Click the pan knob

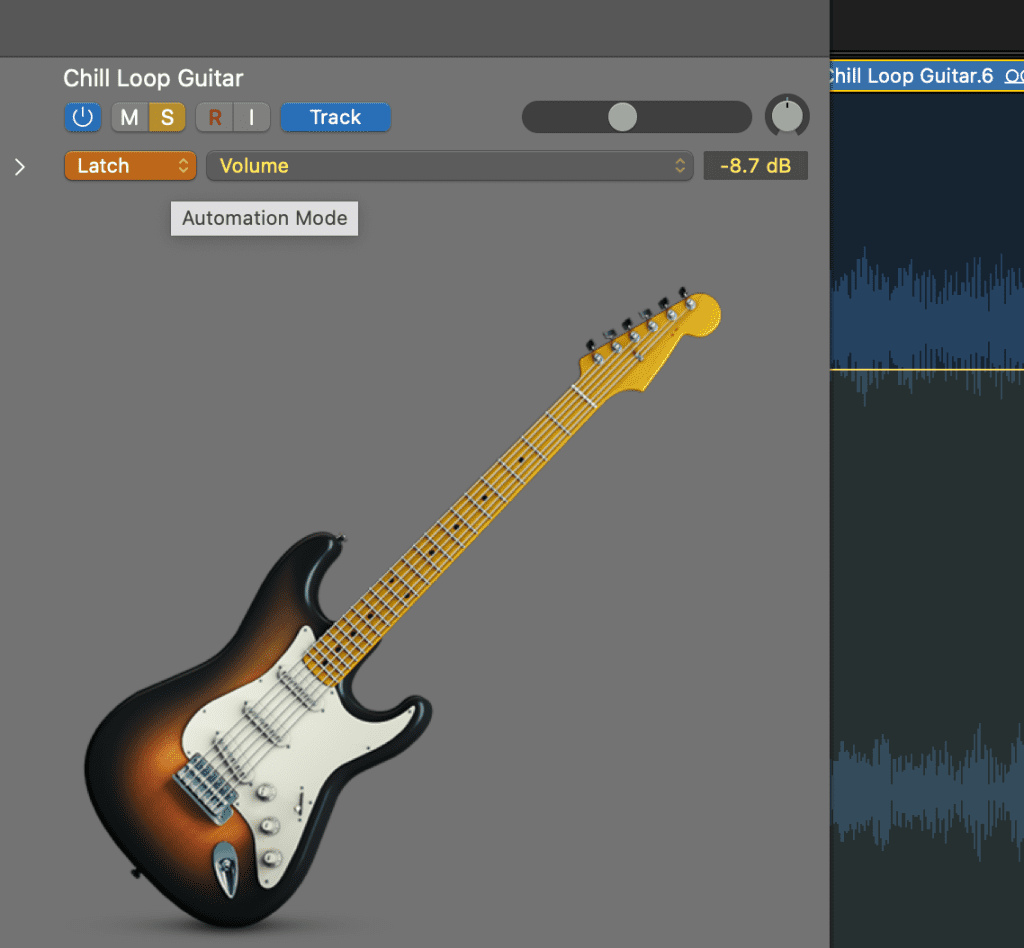point(787,116)
